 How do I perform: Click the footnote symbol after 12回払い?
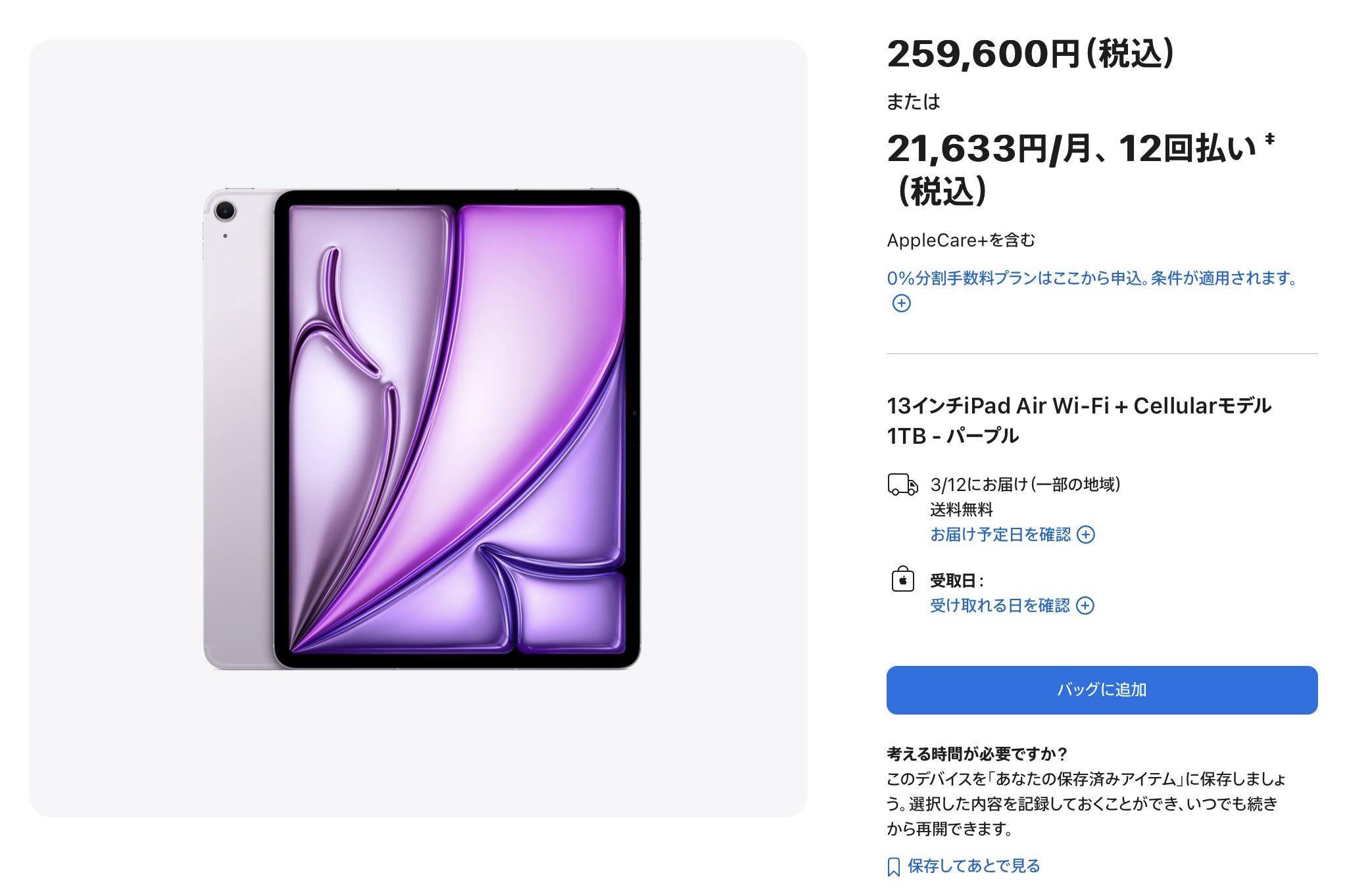[1269, 139]
